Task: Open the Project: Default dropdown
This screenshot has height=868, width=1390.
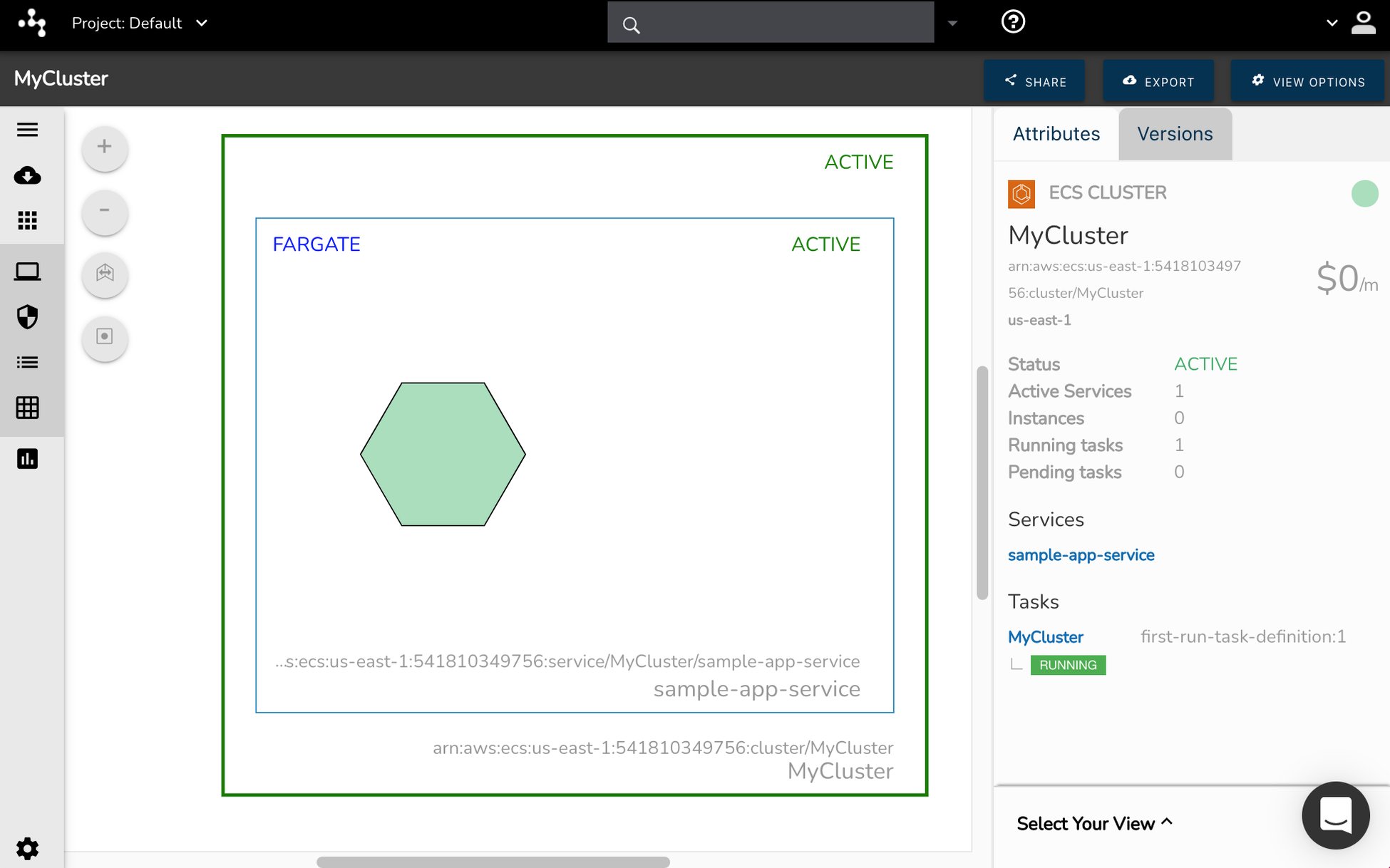Action: [140, 23]
